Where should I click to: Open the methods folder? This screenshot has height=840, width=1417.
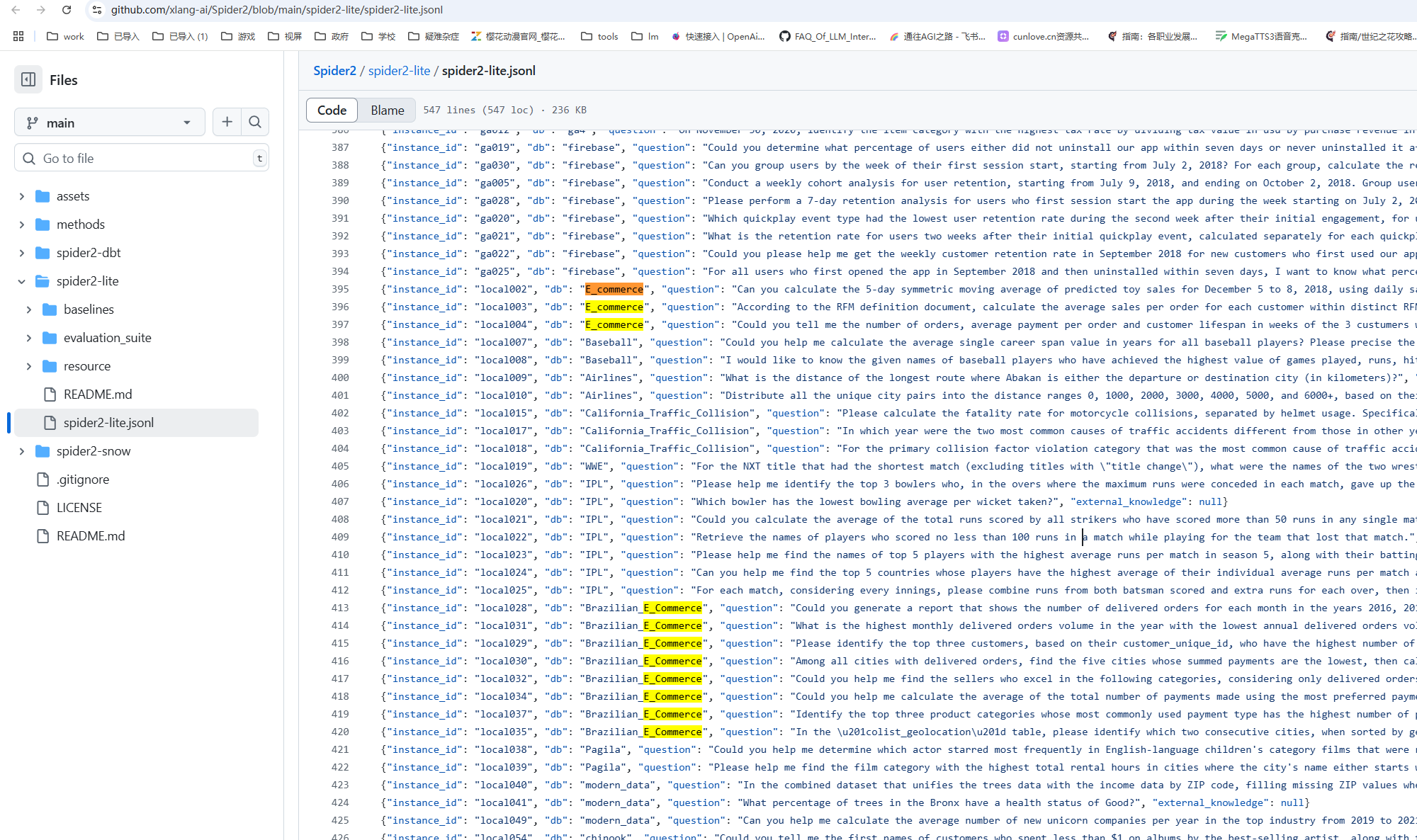coord(81,225)
